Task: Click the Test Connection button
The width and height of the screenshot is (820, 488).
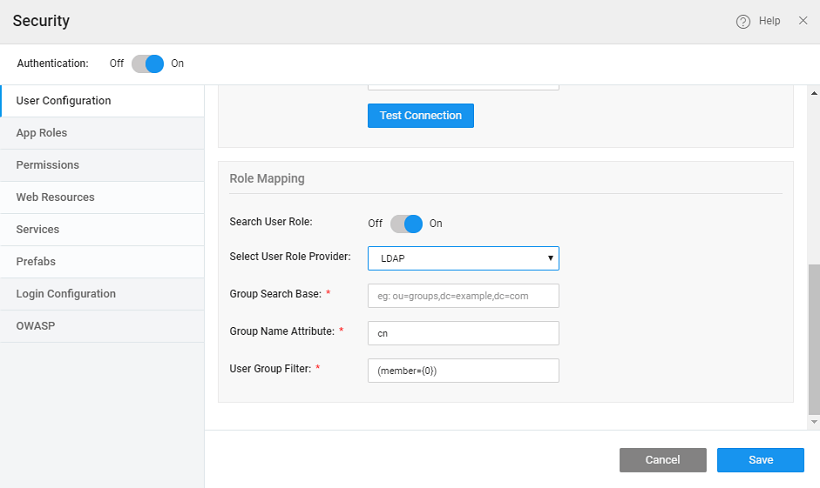Action: pyautogui.click(x=420, y=116)
